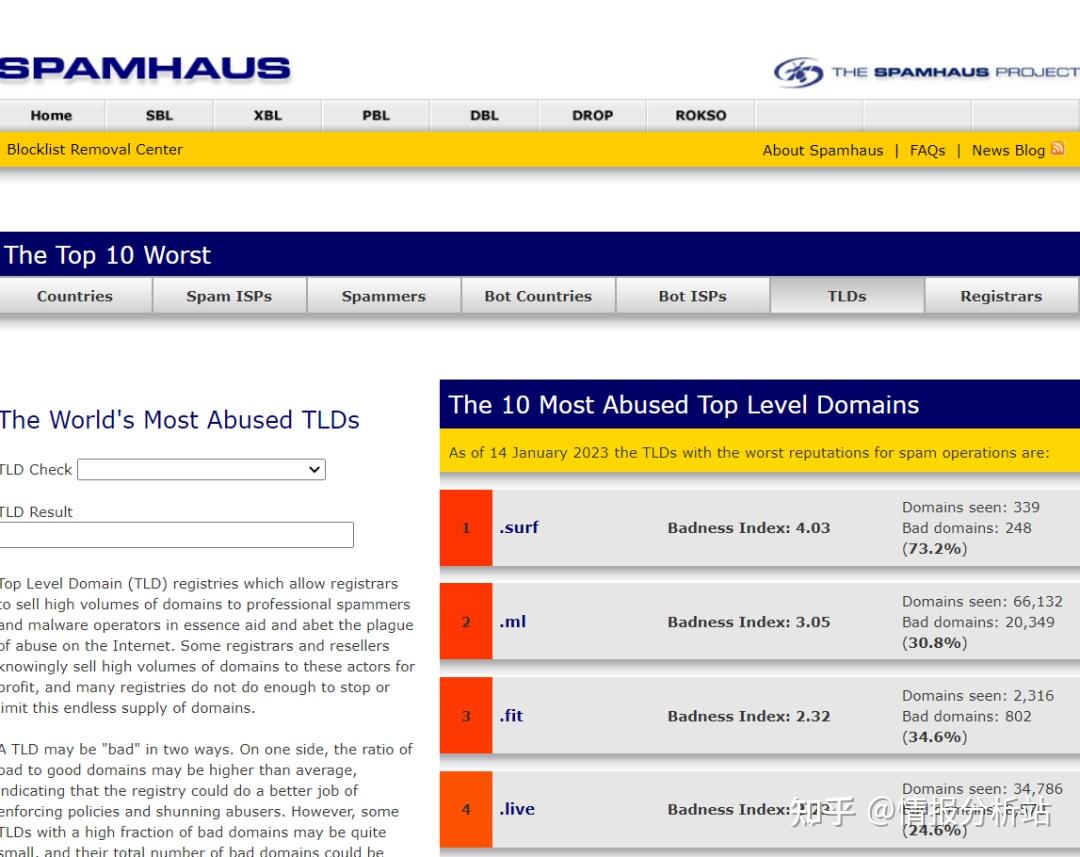Open the DBL menu item

pyautogui.click(x=484, y=115)
